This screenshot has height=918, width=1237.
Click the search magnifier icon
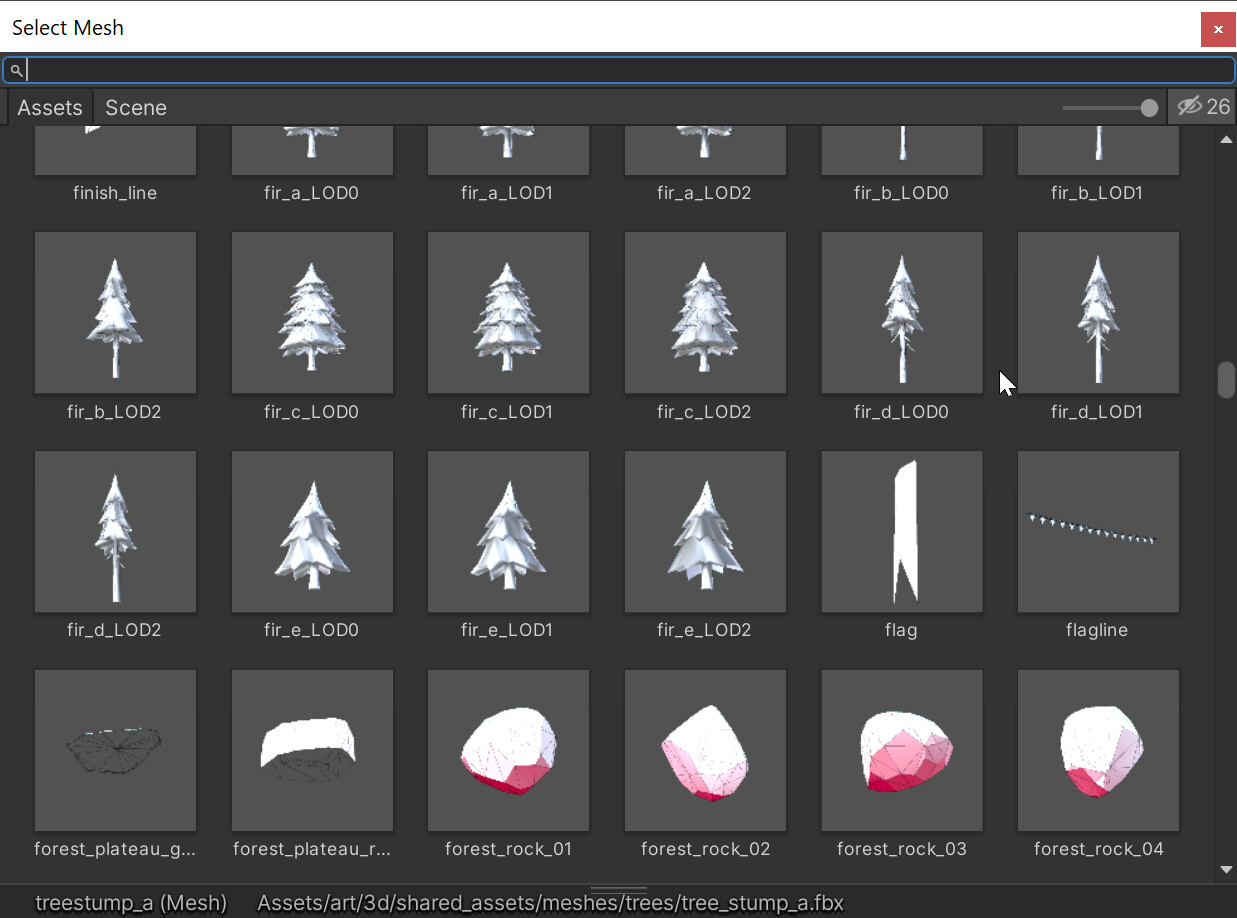pos(17,70)
